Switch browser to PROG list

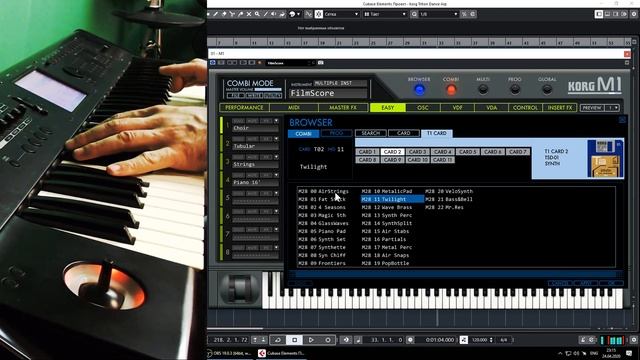(x=336, y=133)
